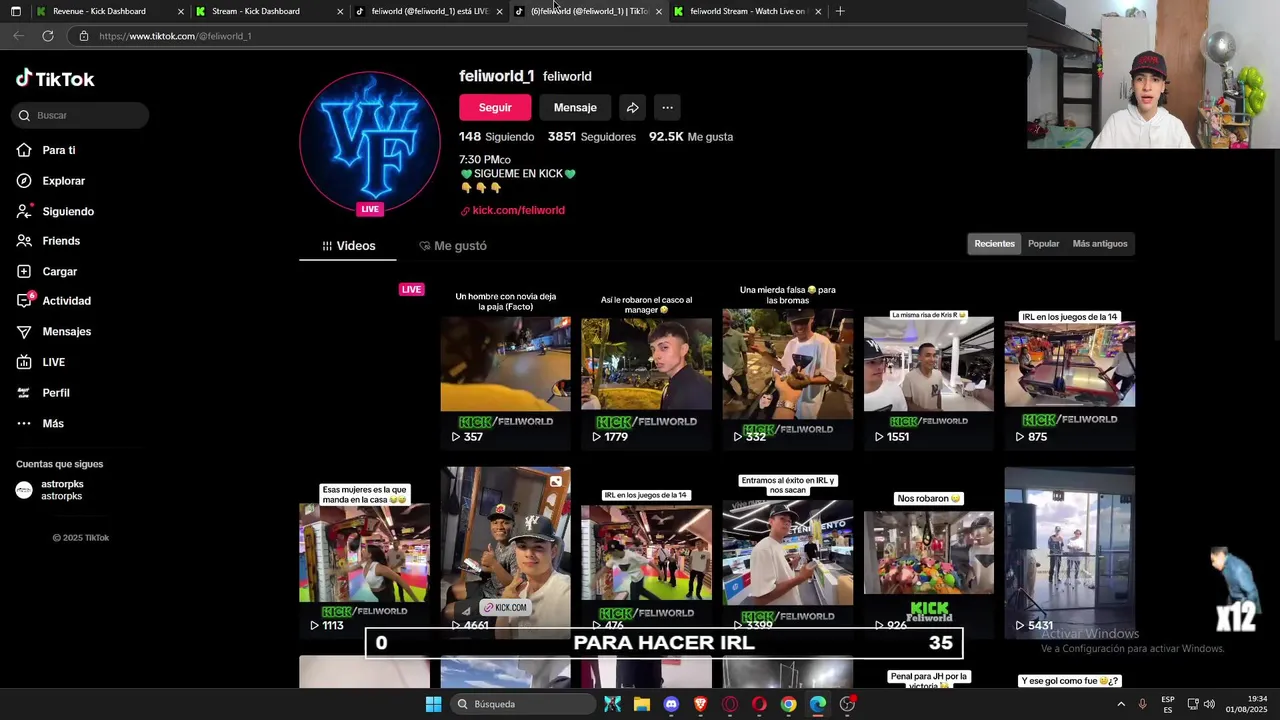The width and height of the screenshot is (1280, 720).
Task: Play the 'Así le robaron el casco' video
Action: (x=646, y=364)
